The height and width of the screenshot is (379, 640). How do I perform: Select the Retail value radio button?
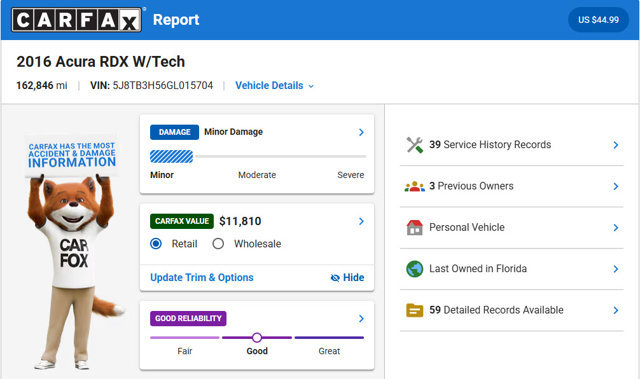click(156, 244)
